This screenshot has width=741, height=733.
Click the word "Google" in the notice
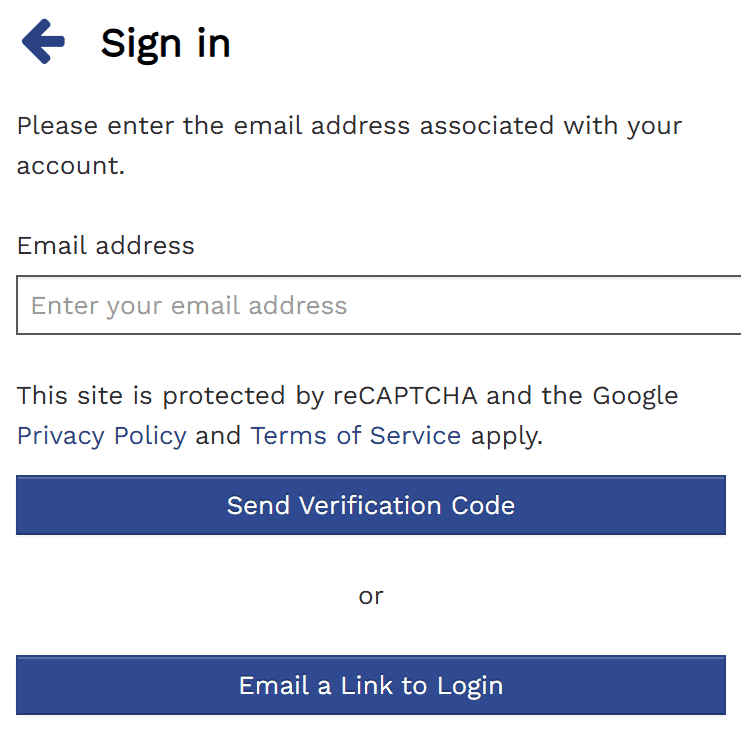coord(635,396)
